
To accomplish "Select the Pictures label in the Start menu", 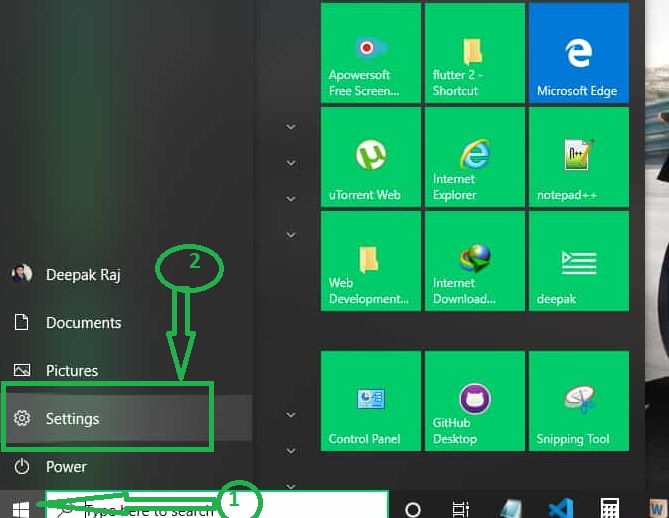I will pos(72,370).
